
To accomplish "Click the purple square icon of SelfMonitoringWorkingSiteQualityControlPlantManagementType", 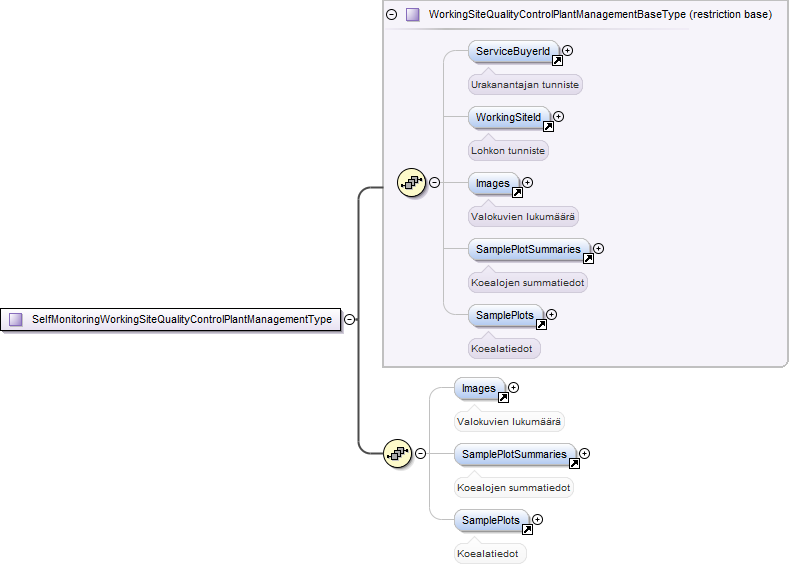I will (x=16, y=320).
